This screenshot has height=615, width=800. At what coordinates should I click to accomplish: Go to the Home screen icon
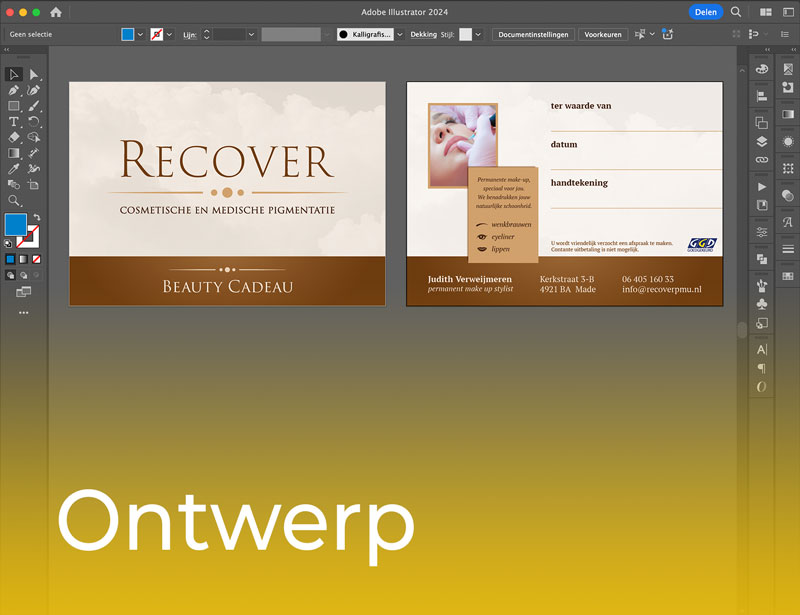pyautogui.click(x=56, y=12)
